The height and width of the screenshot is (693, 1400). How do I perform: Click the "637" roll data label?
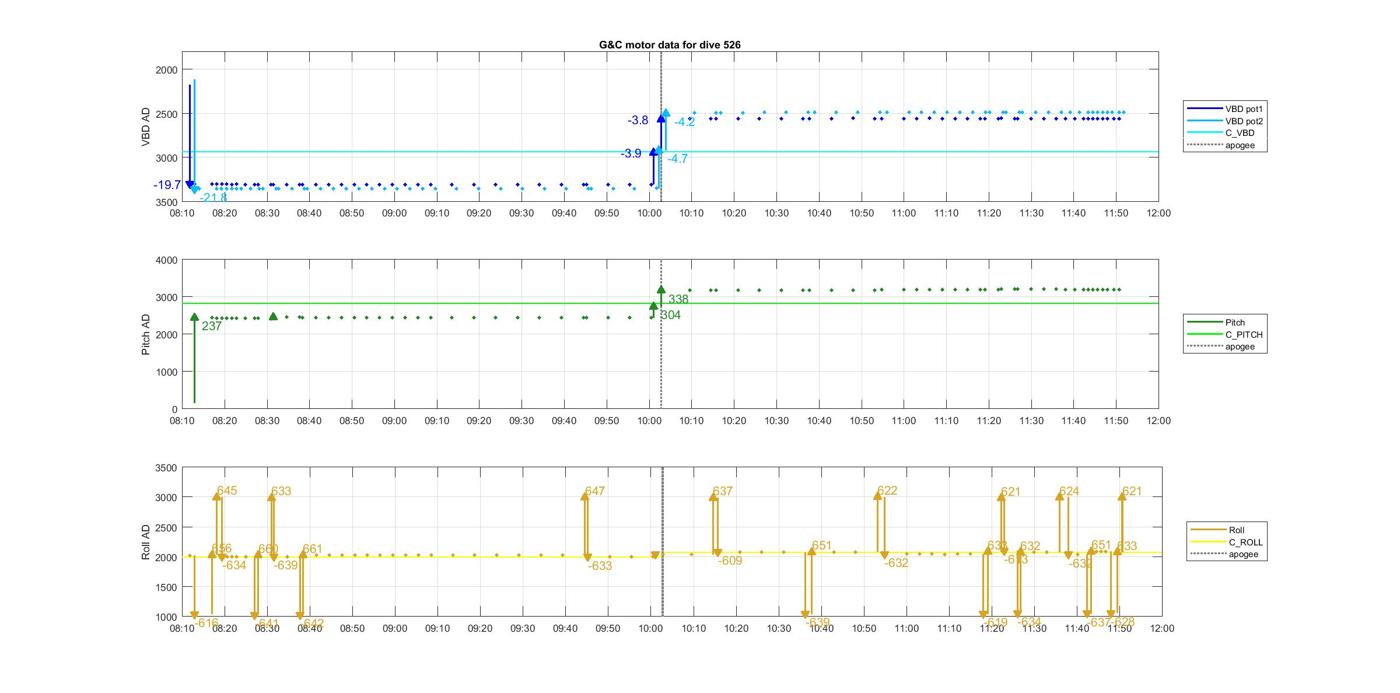pos(723,491)
